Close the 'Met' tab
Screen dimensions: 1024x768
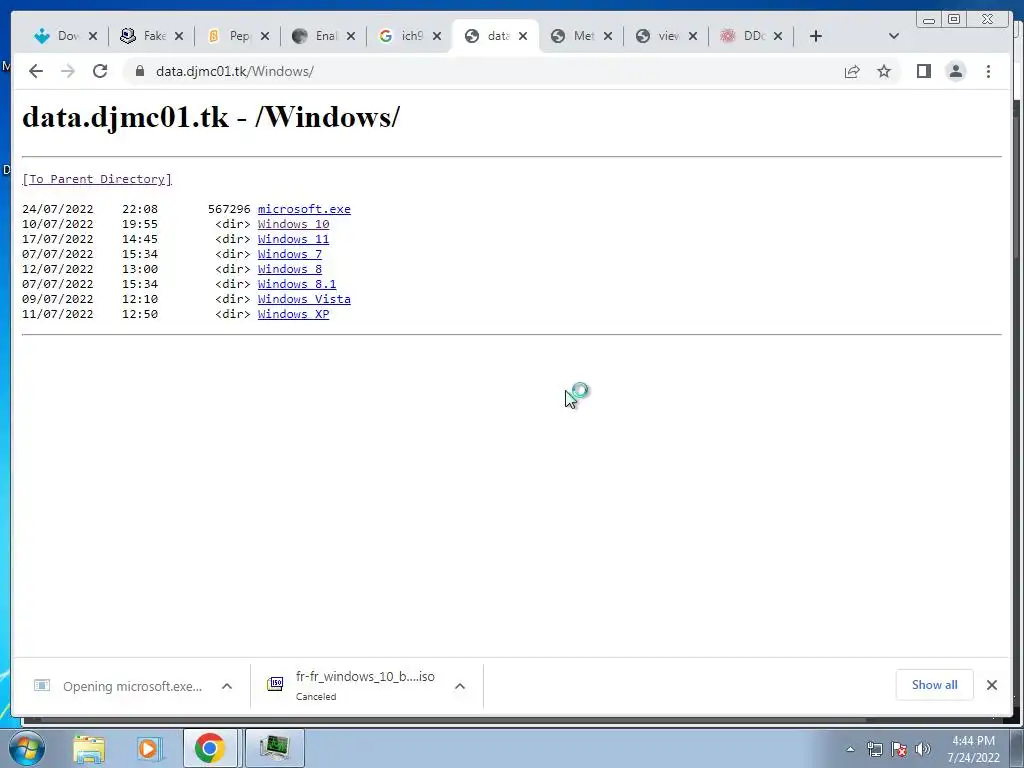[608, 36]
